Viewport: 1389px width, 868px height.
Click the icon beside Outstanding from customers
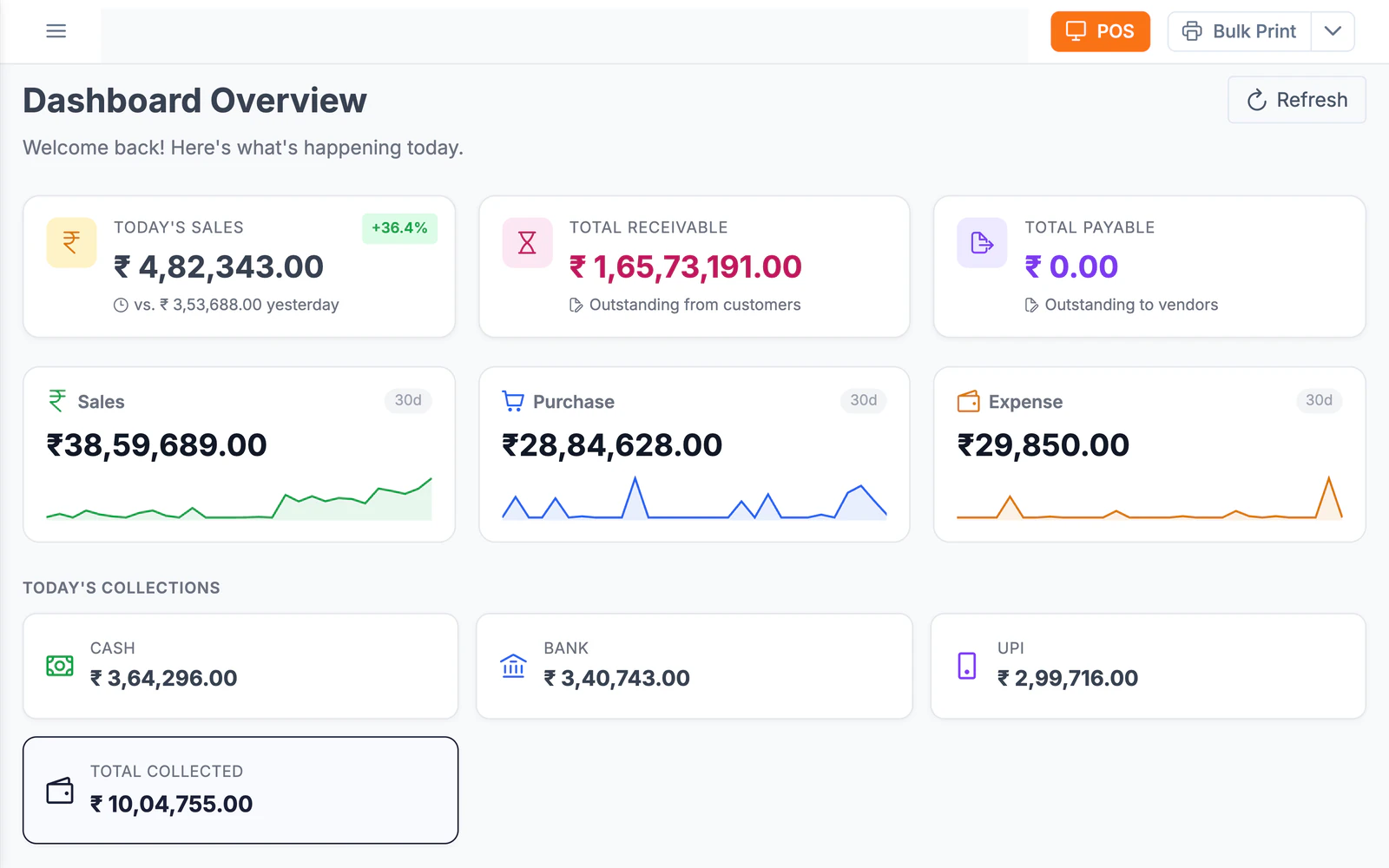coord(576,306)
